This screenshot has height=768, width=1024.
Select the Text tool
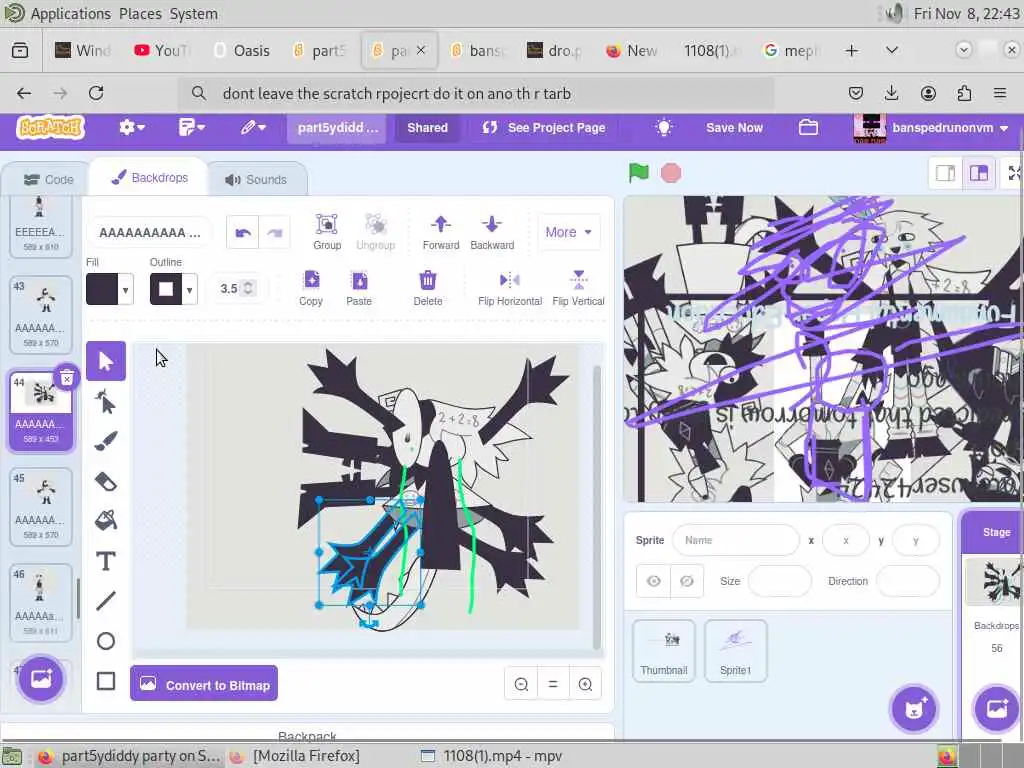106,561
